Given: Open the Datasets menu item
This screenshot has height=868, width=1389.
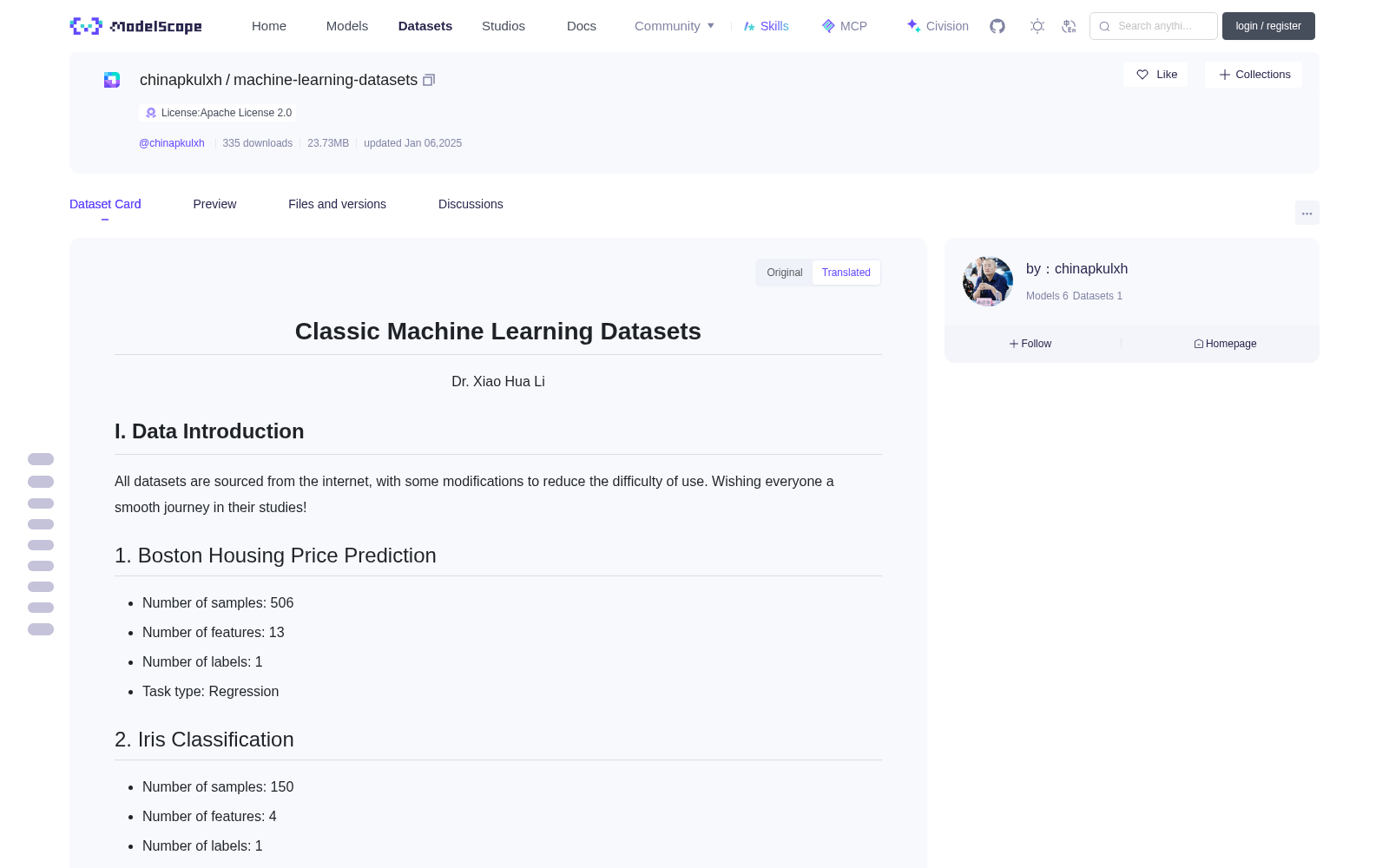Looking at the screenshot, I should (425, 26).
